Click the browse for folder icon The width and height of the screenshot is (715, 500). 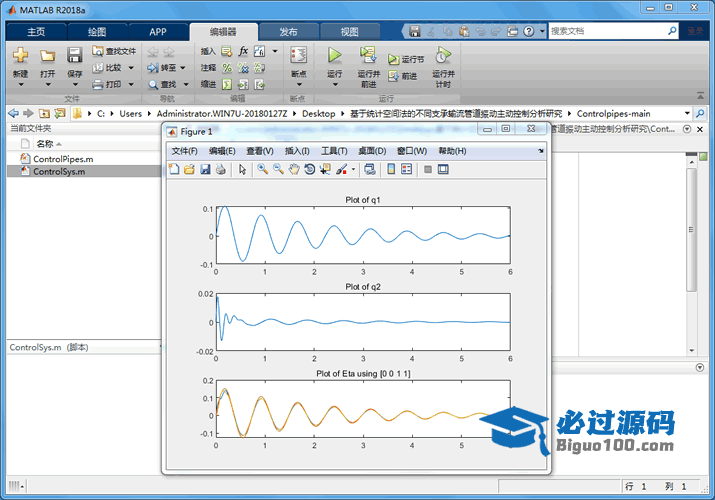[60, 113]
